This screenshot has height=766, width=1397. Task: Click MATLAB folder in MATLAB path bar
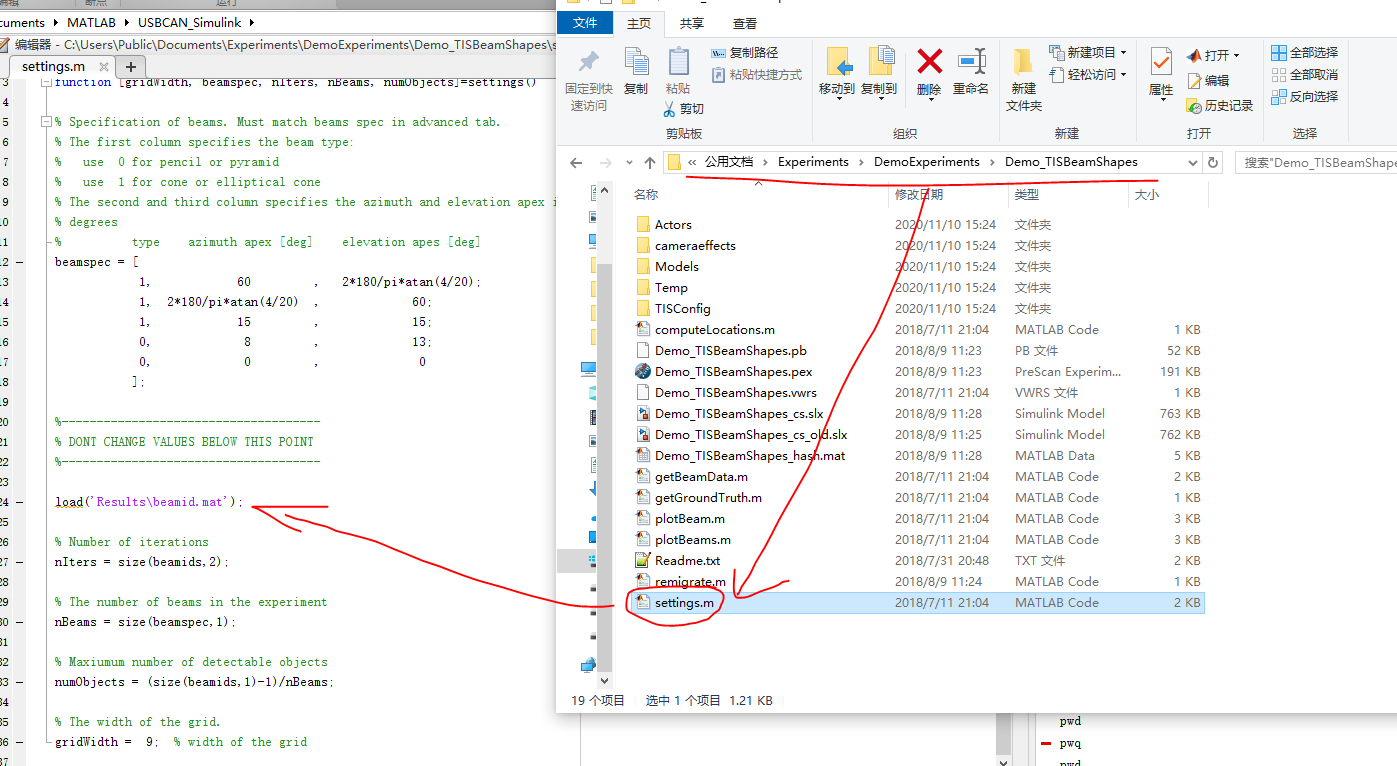92,21
